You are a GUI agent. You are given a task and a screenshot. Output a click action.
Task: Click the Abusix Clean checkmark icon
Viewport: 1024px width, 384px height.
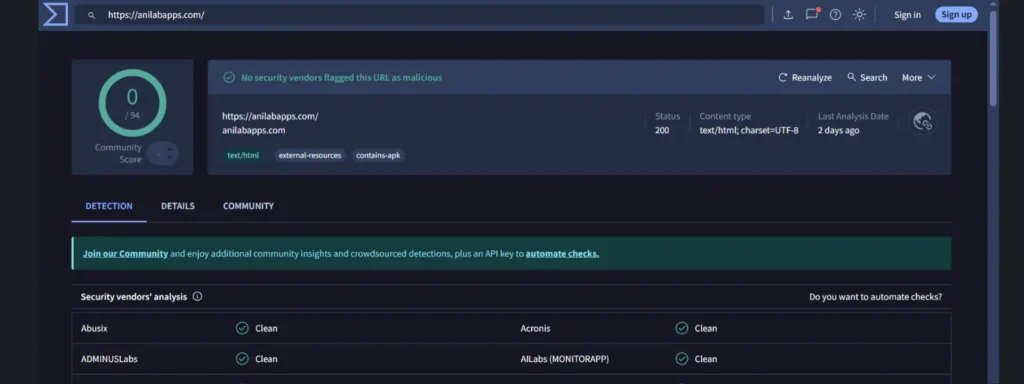click(242, 328)
